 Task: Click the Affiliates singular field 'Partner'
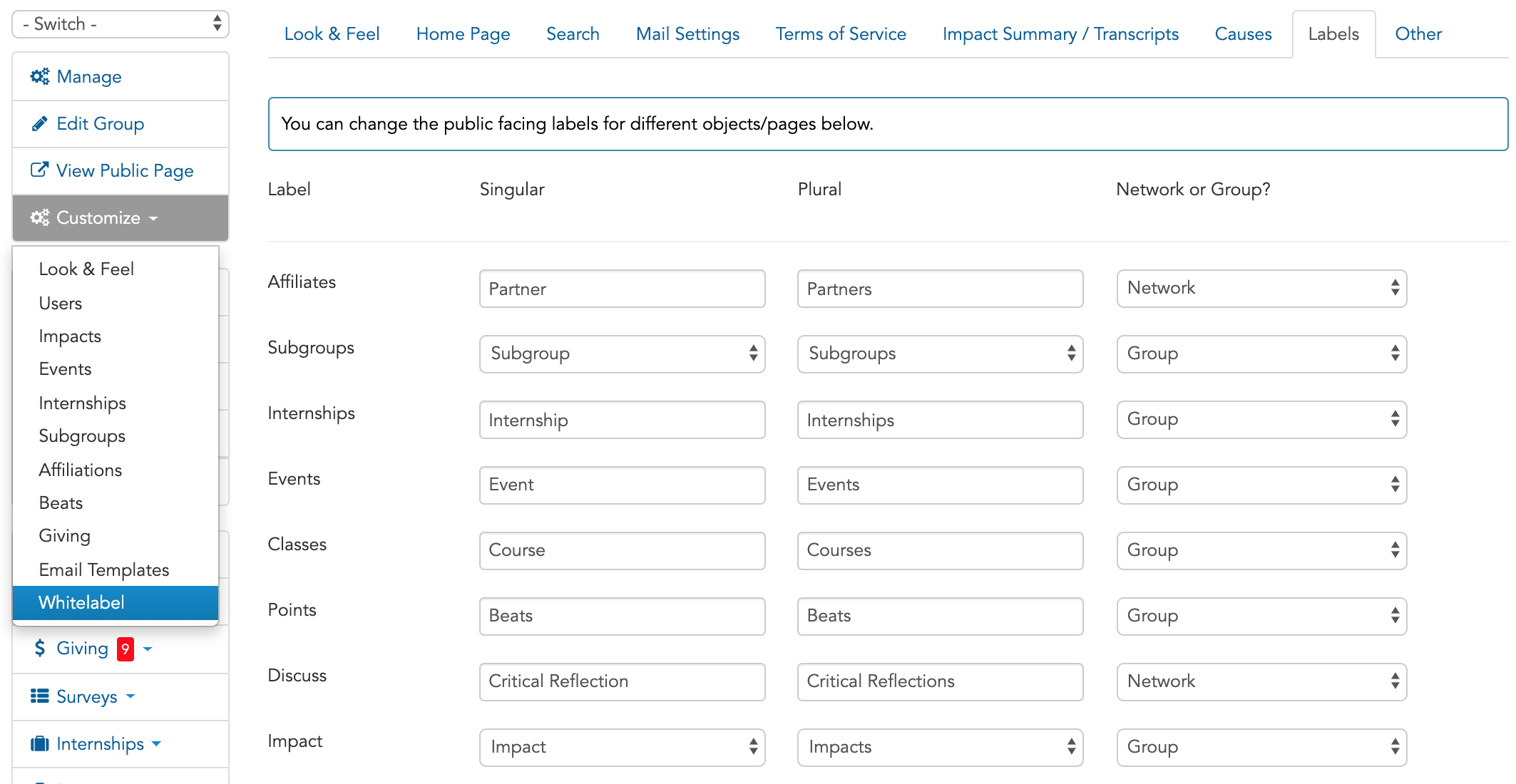[623, 289]
